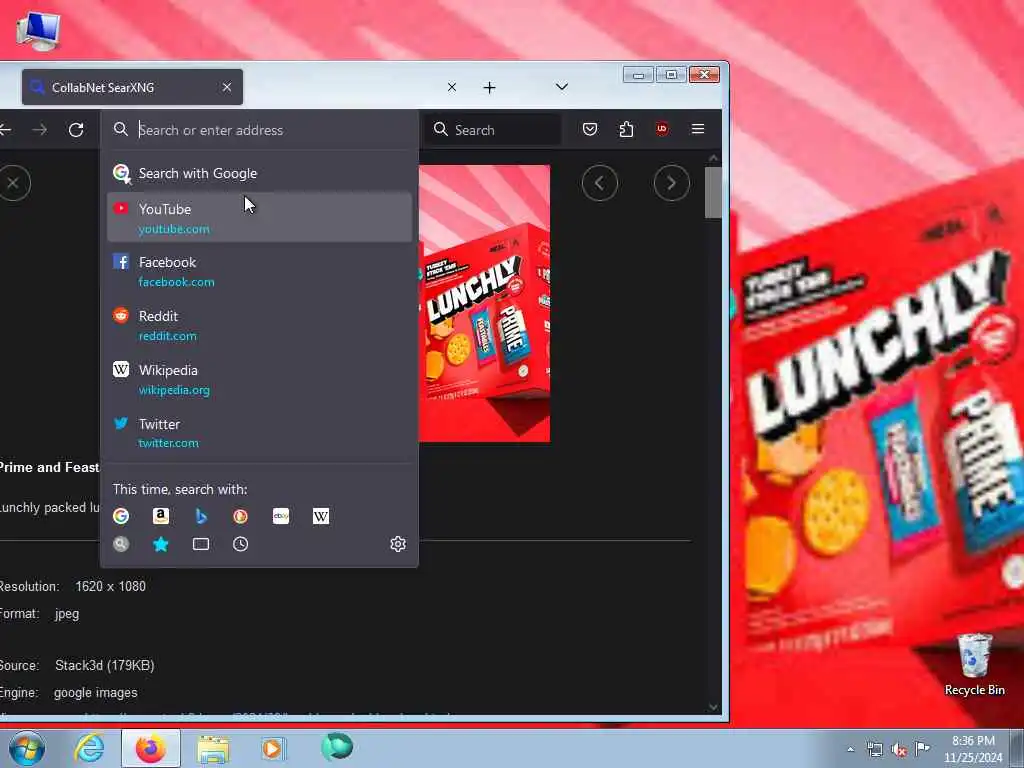
Task: Show previous image with left arrow circle
Action: pos(600,183)
